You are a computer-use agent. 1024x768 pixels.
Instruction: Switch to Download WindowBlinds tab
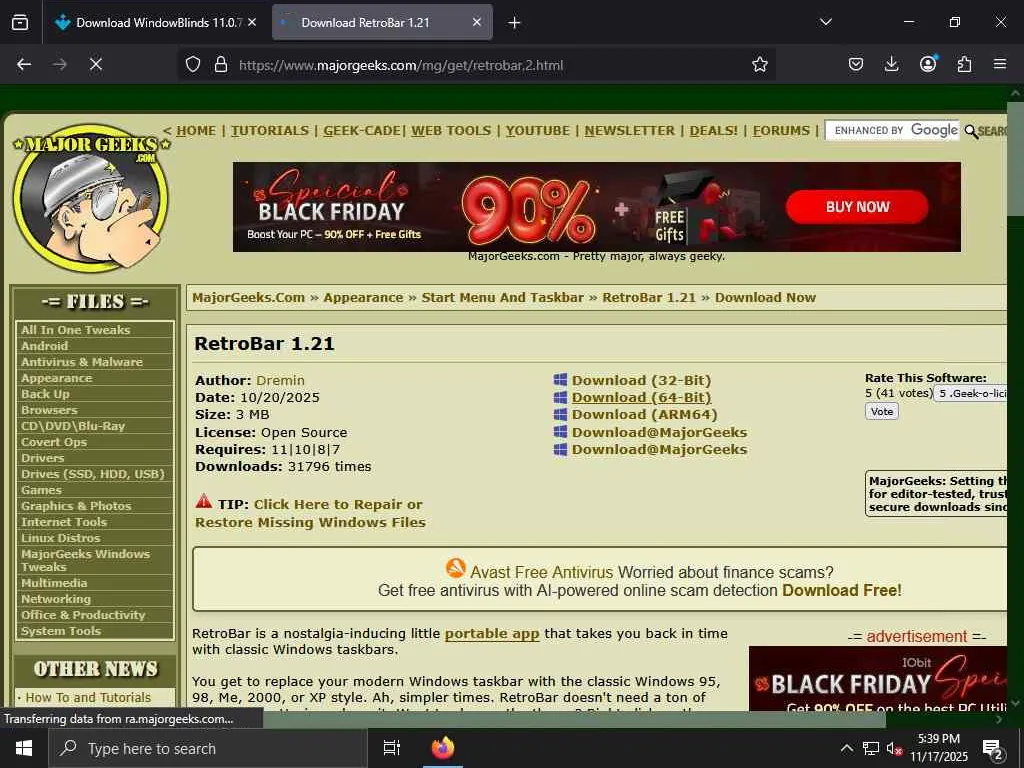pyautogui.click(x=157, y=22)
